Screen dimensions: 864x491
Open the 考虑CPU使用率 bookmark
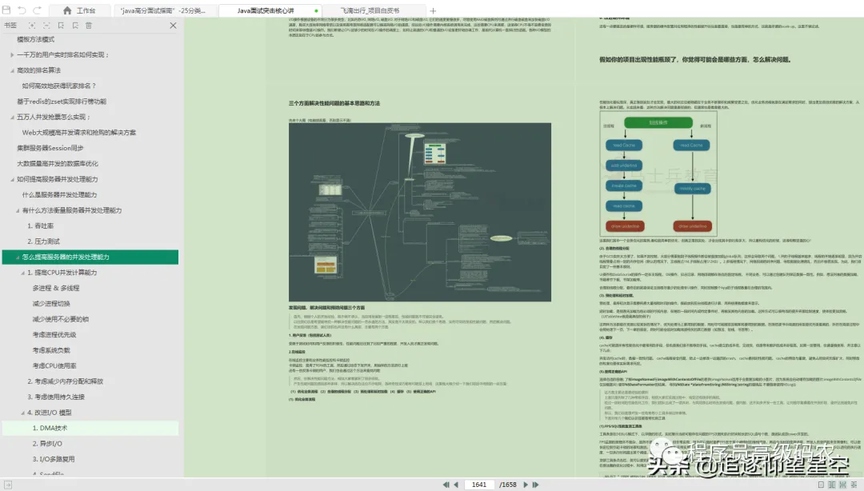pyautogui.click(x=54, y=365)
